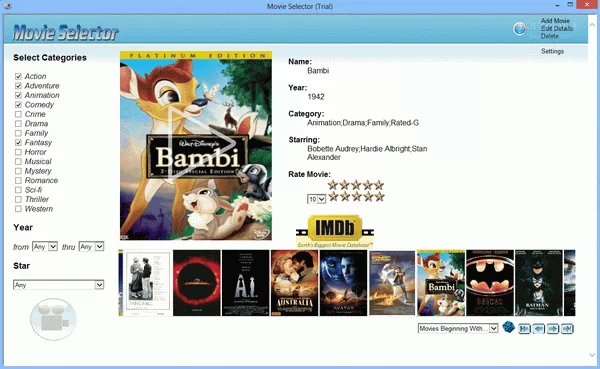Open the Star dropdown
The height and width of the screenshot is (369, 600).
(x=59, y=285)
